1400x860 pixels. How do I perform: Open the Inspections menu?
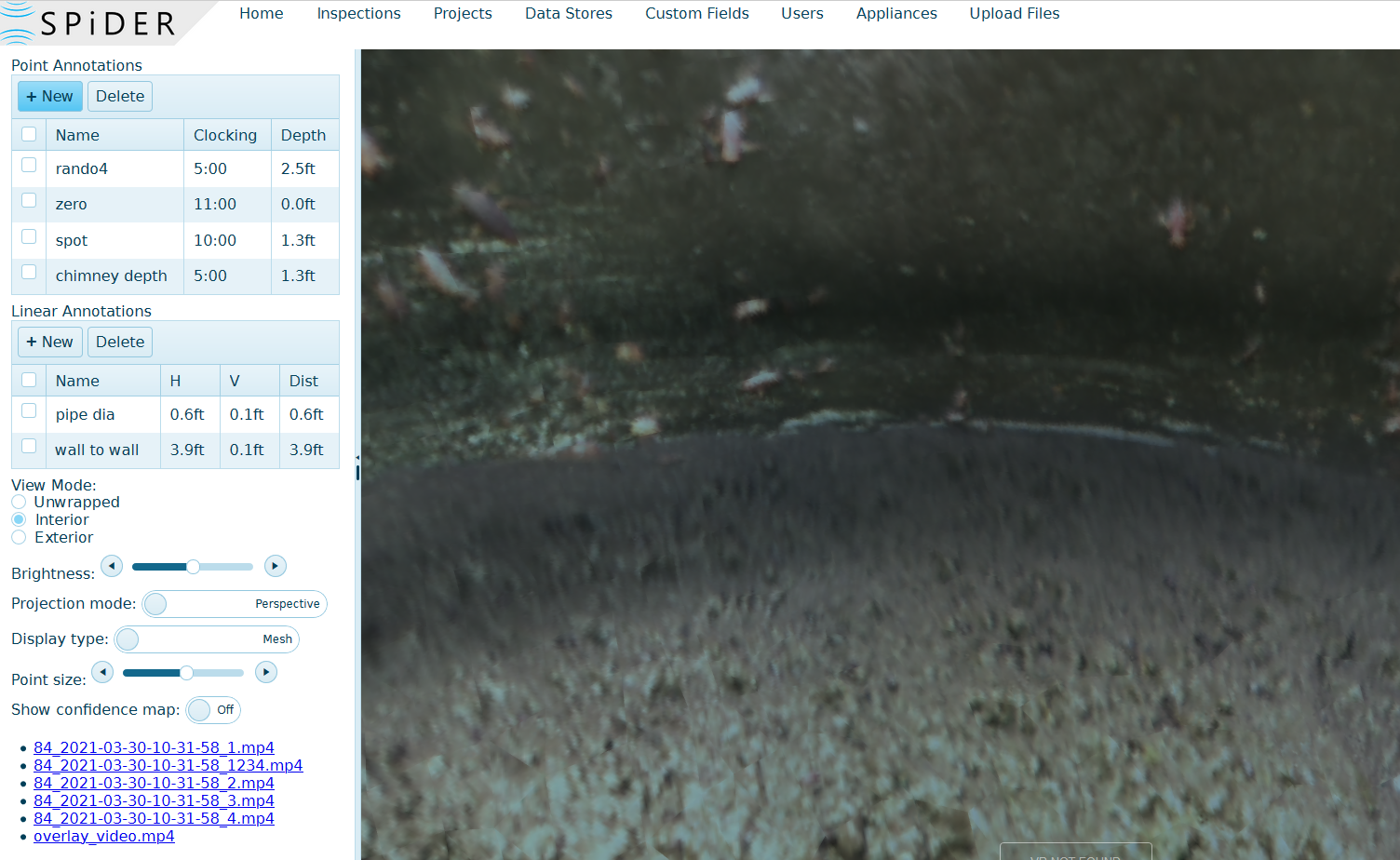(x=358, y=14)
